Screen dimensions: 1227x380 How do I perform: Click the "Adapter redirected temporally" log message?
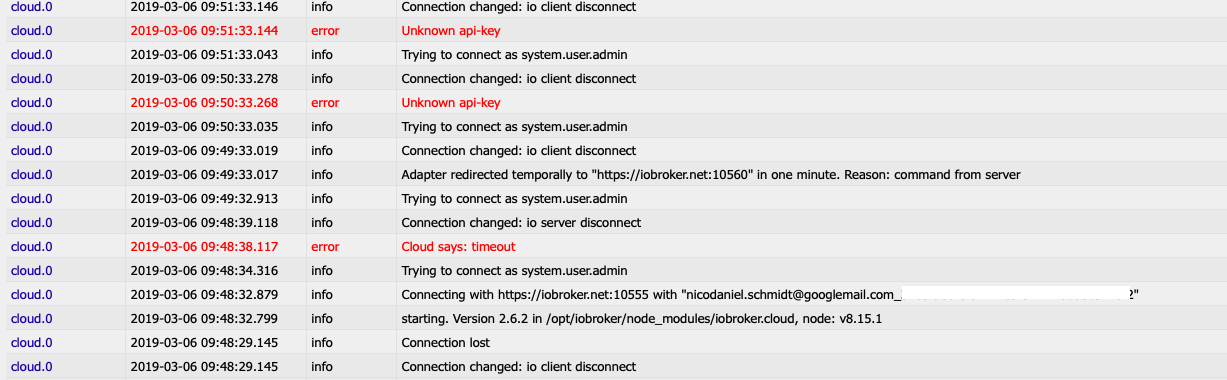[x=710, y=175]
